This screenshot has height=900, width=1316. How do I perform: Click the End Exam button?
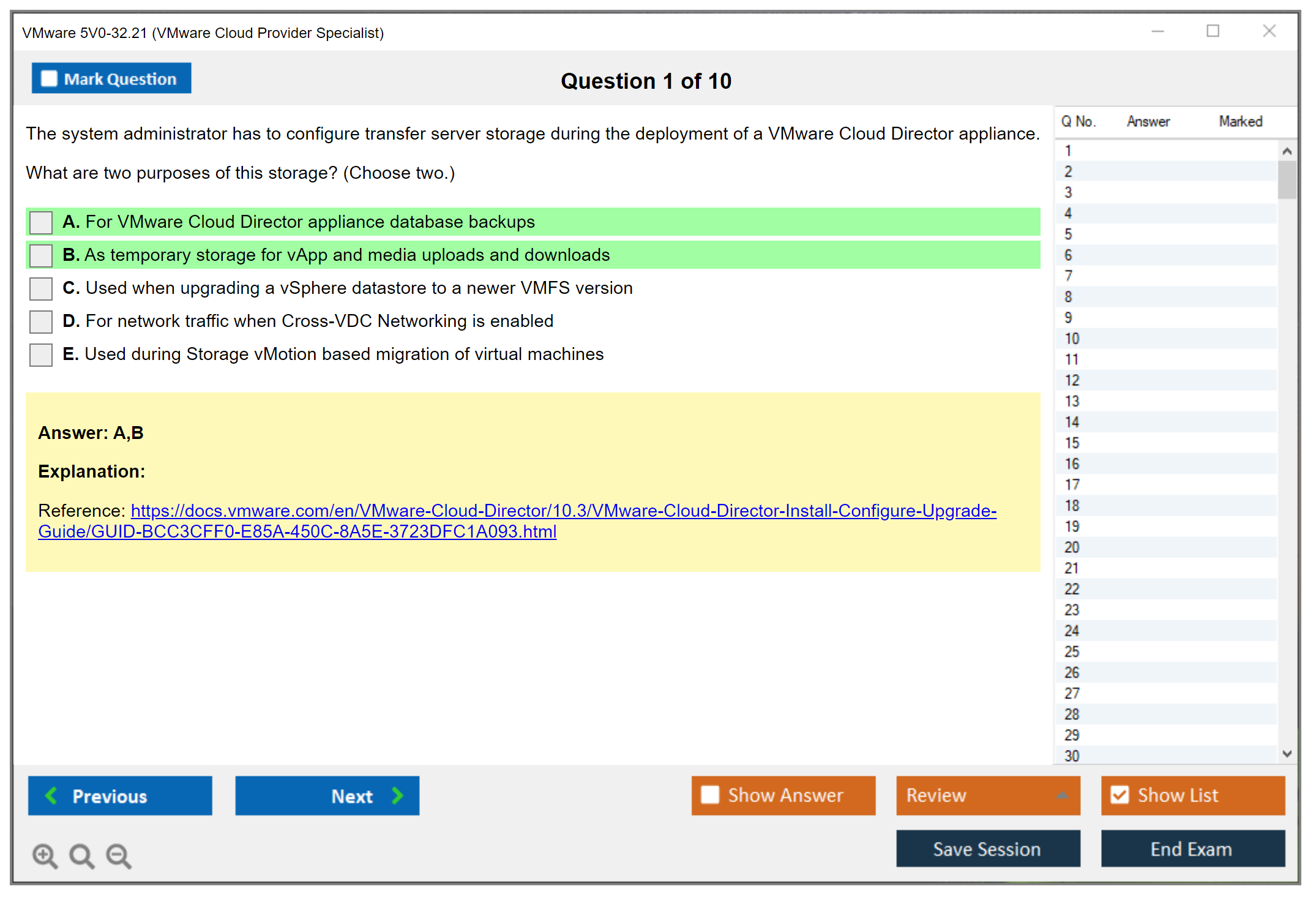(1192, 849)
